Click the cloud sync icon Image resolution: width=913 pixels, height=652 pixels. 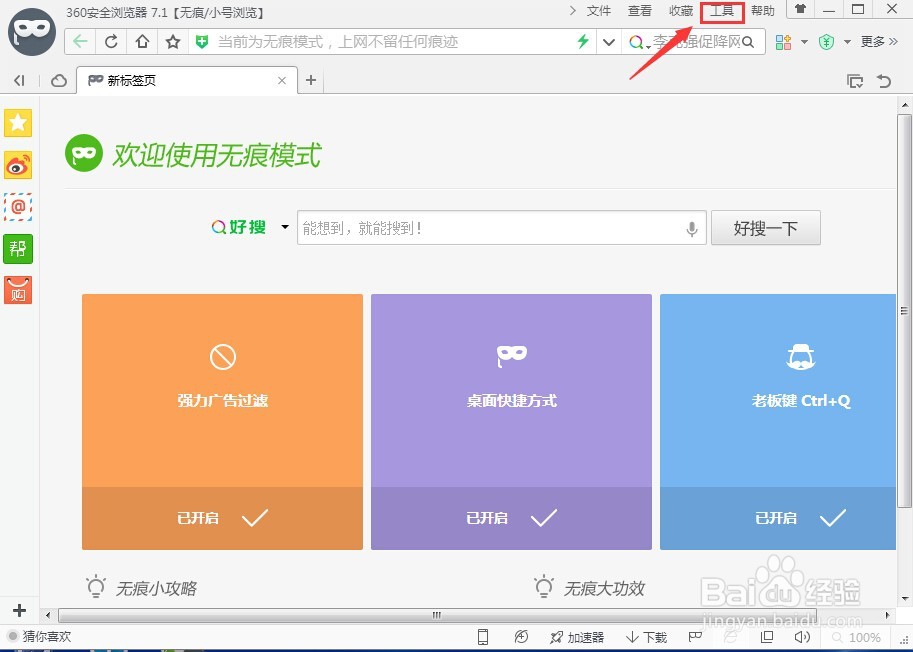click(59, 80)
